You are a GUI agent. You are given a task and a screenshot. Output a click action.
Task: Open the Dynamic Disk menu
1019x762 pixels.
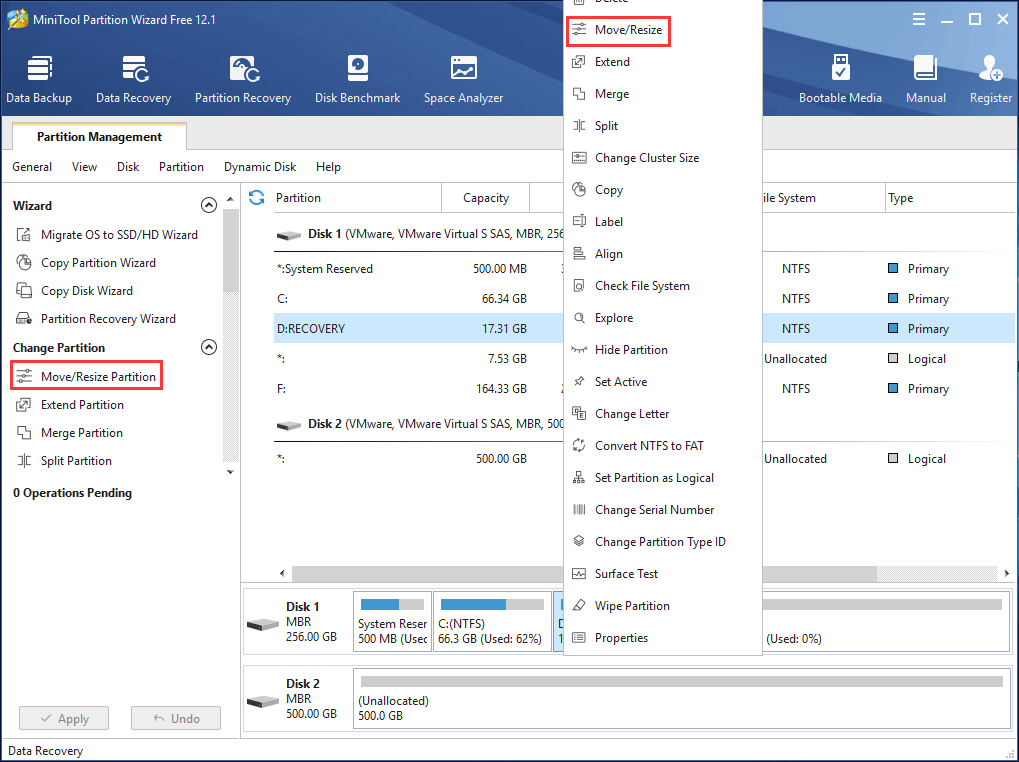point(260,167)
